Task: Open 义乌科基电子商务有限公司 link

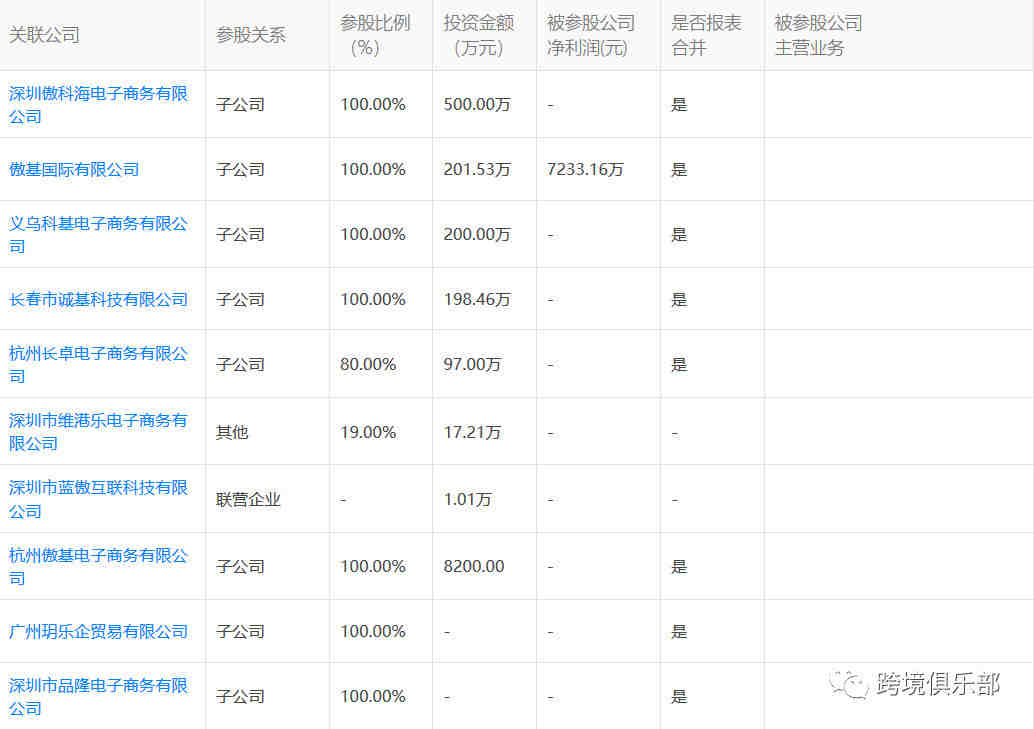Action: click(98, 235)
